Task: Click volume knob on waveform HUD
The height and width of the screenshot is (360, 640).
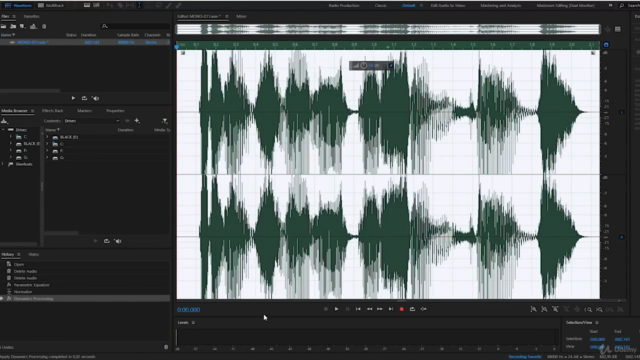Action: pos(363,65)
